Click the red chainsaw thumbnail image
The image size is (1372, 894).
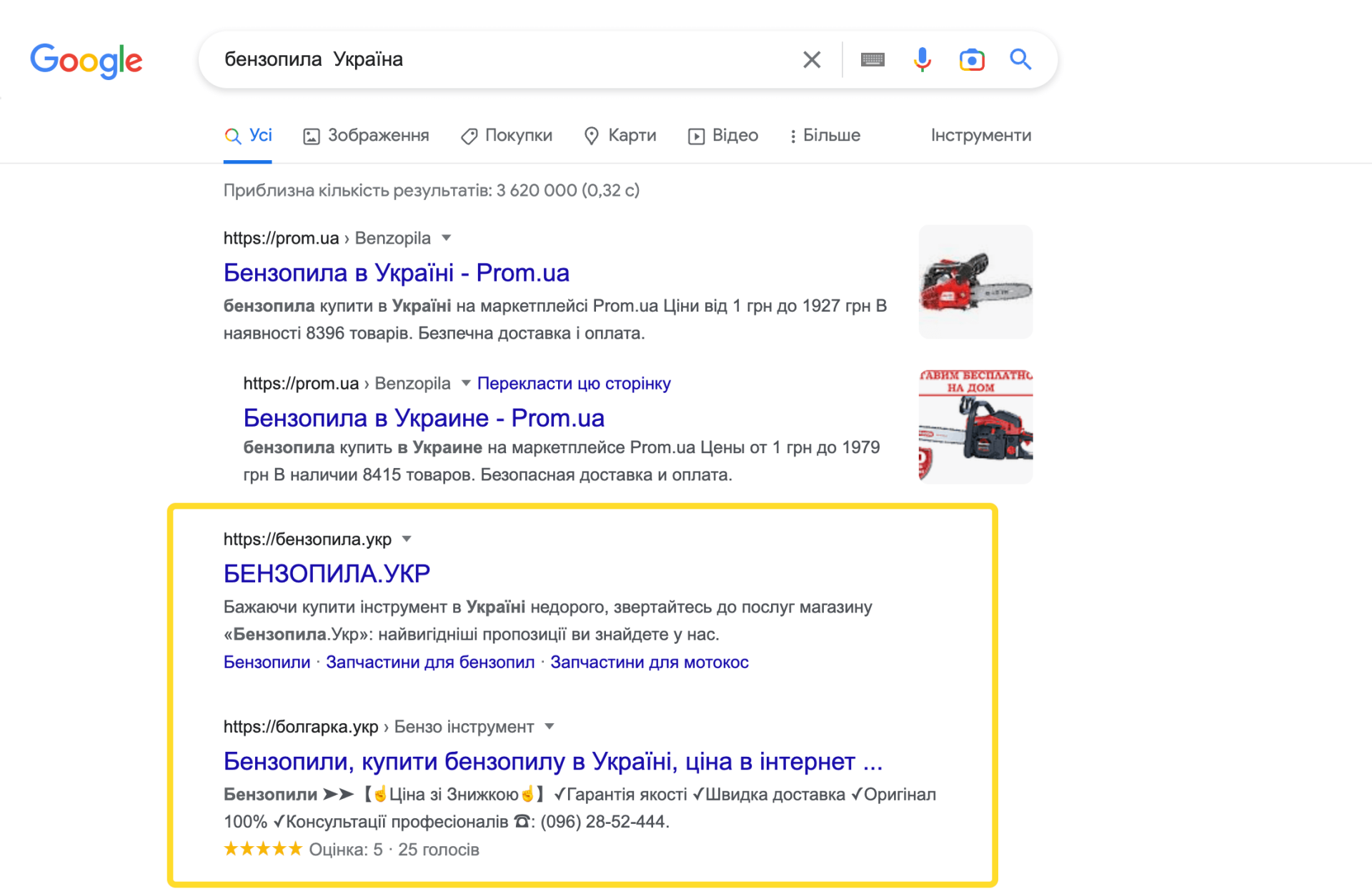(x=975, y=281)
